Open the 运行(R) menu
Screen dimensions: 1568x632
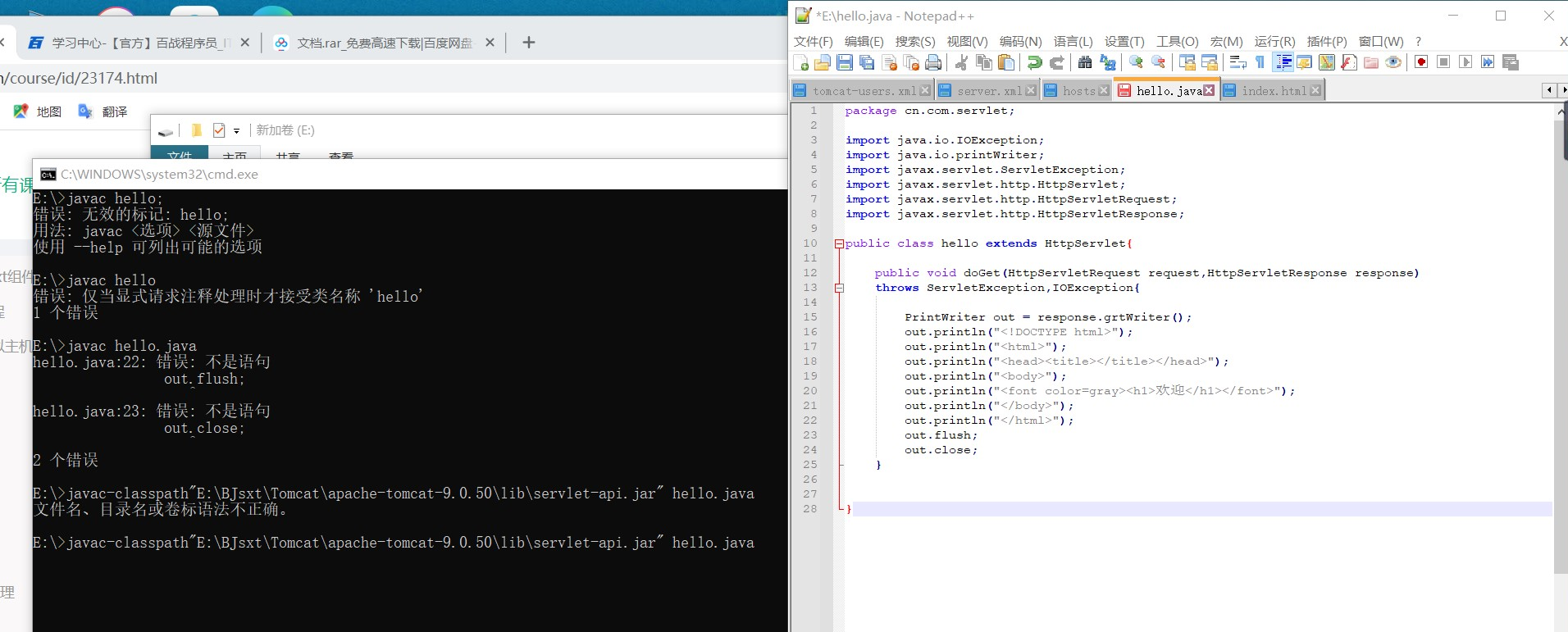coord(1274,42)
